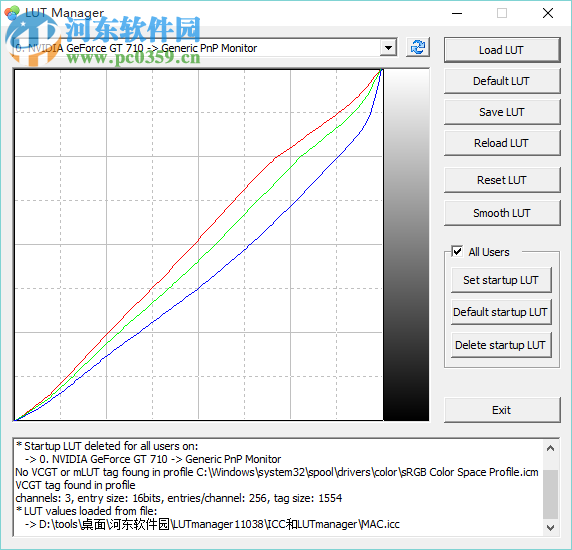Click log line 'VCGT tag found in profile'
The width and height of the screenshot is (572, 550).
coord(75,485)
